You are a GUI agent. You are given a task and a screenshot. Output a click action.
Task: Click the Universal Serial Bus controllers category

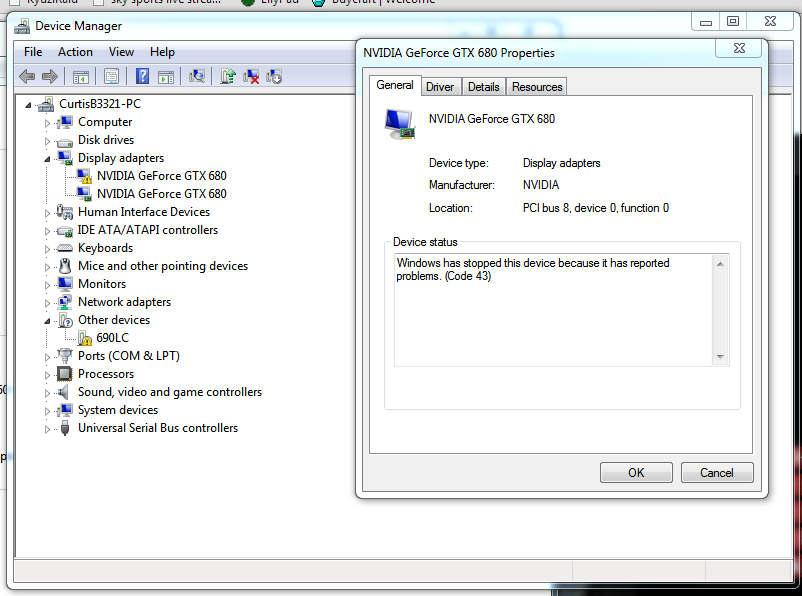158,428
